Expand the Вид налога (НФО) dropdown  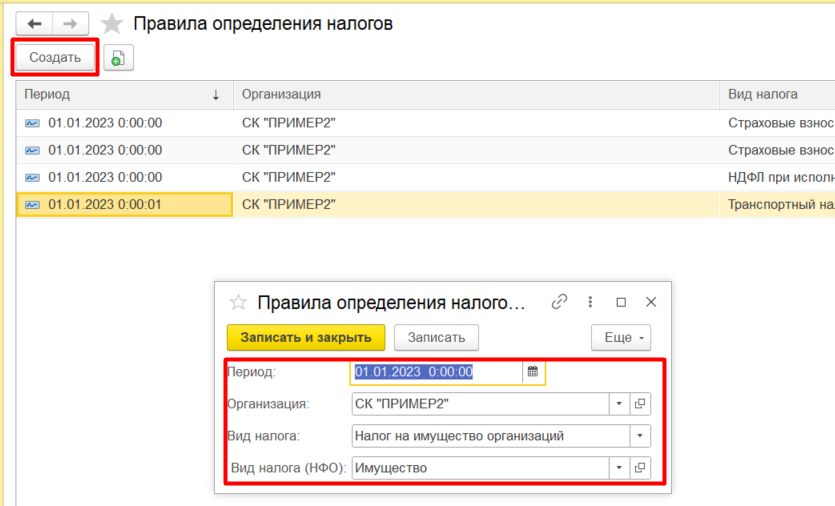pyautogui.click(x=619, y=467)
